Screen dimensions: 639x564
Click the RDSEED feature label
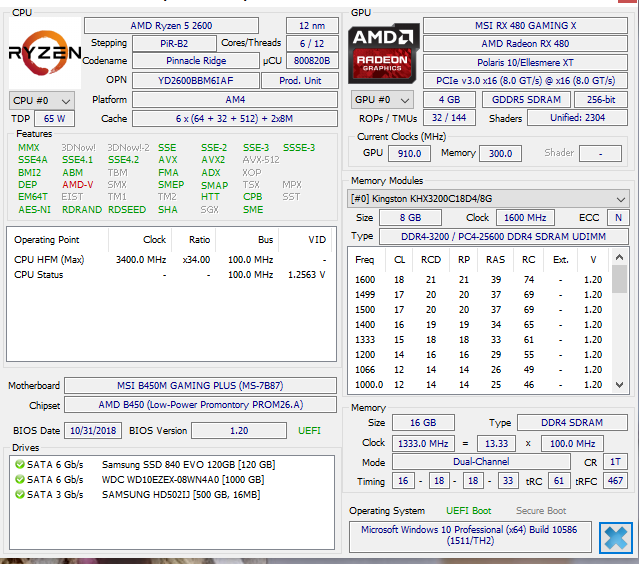[127, 209]
